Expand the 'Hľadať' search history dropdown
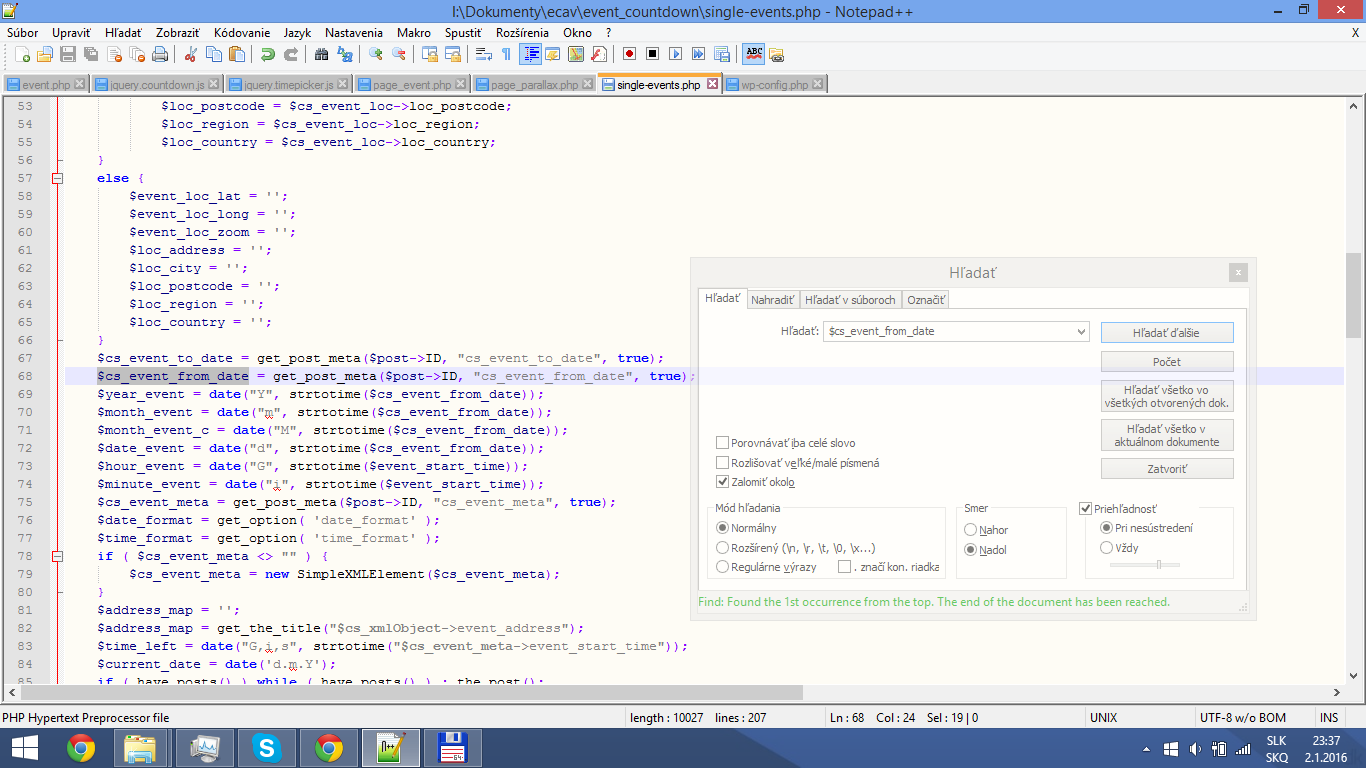Viewport: 1366px width, 768px height. point(1081,331)
